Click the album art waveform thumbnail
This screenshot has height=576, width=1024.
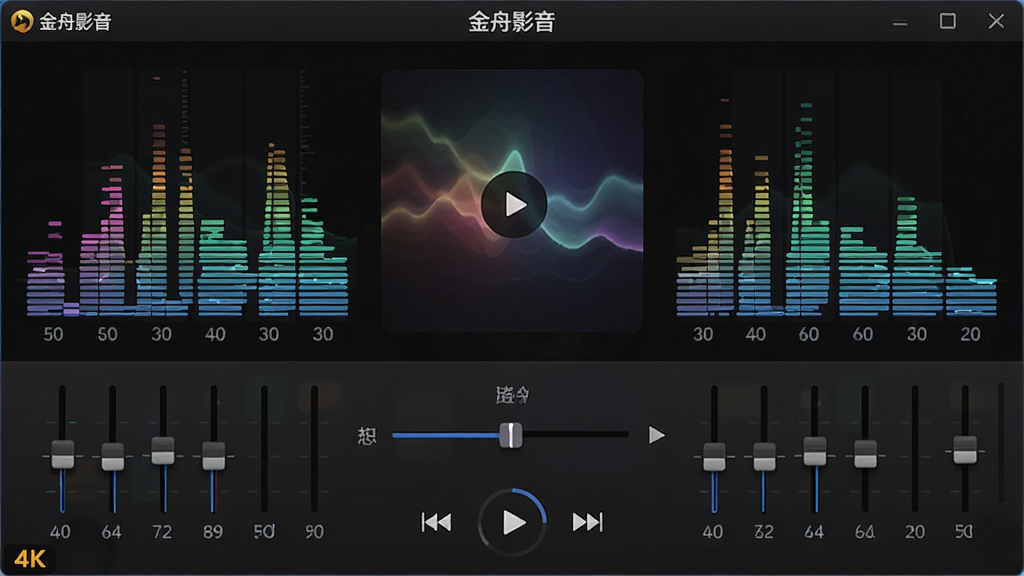[x=512, y=201]
